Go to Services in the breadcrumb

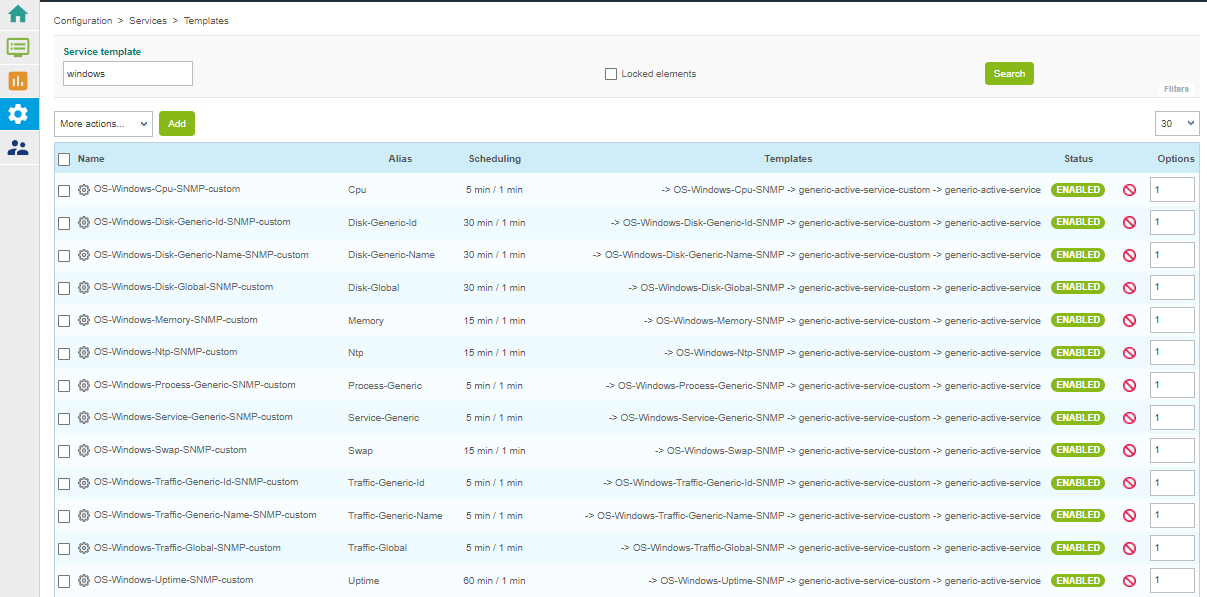pyautogui.click(x=148, y=21)
